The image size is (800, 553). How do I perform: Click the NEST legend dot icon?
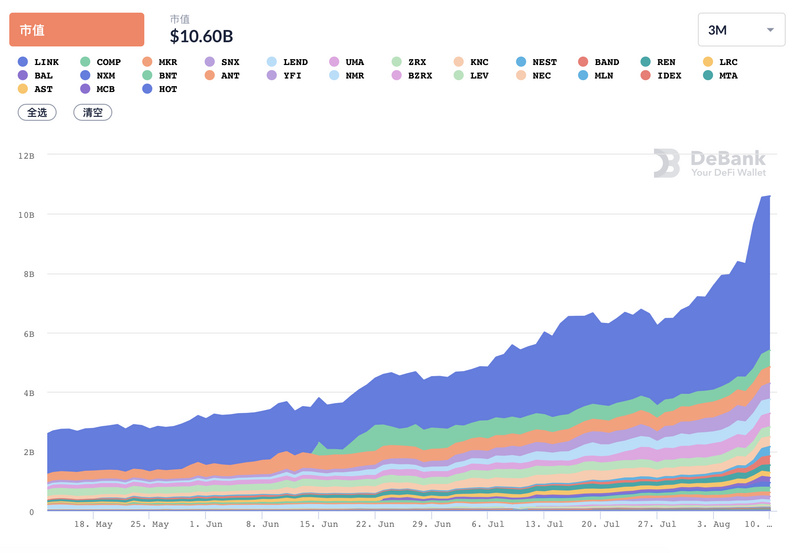pos(521,62)
